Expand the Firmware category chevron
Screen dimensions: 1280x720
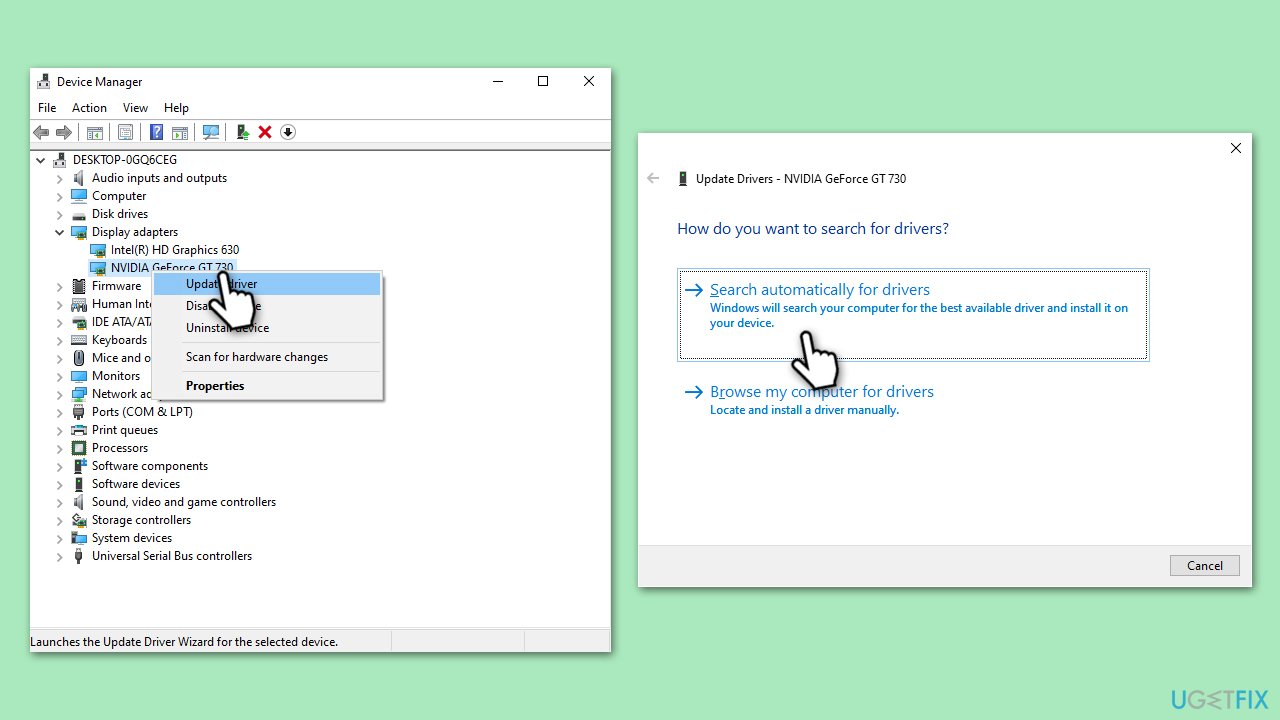pos(60,286)
